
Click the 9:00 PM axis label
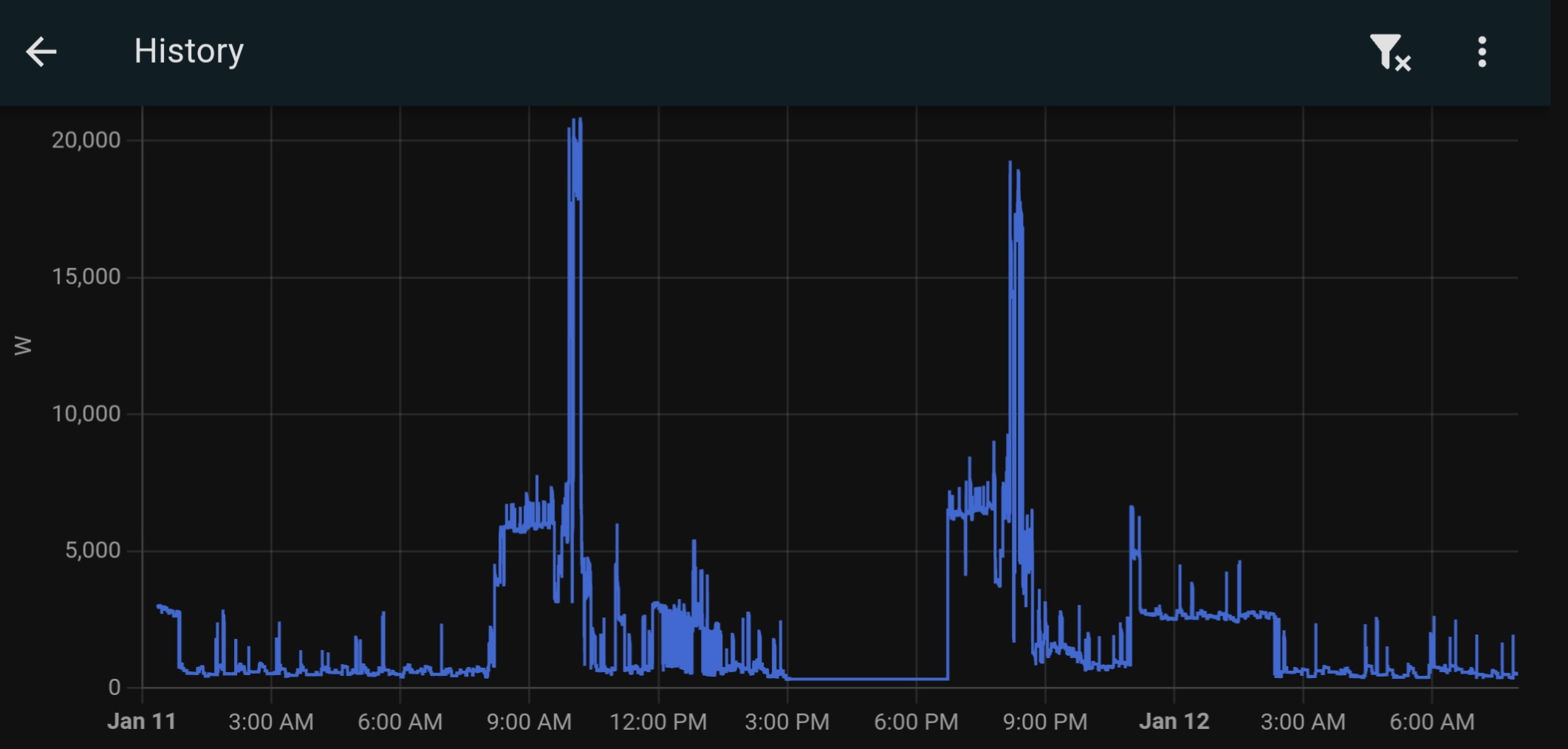[x=1045, y=722]
